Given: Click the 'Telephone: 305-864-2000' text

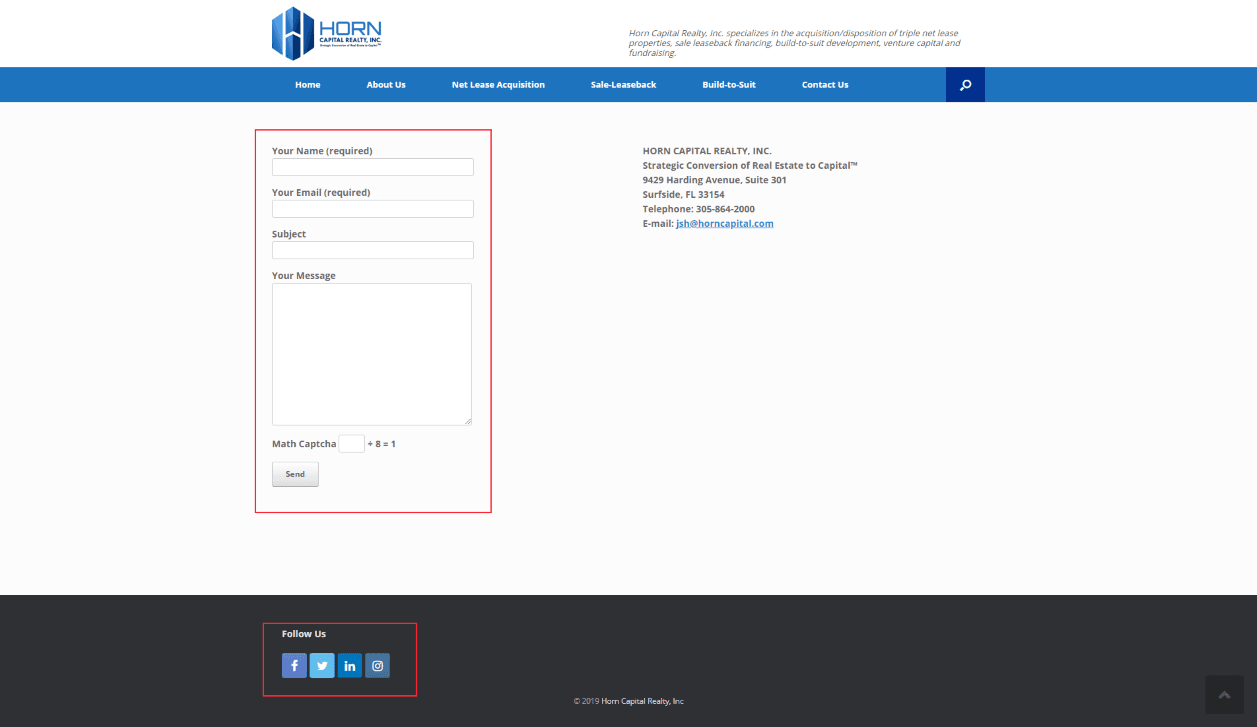Looking at the screenshot, I should coord(699,209).
